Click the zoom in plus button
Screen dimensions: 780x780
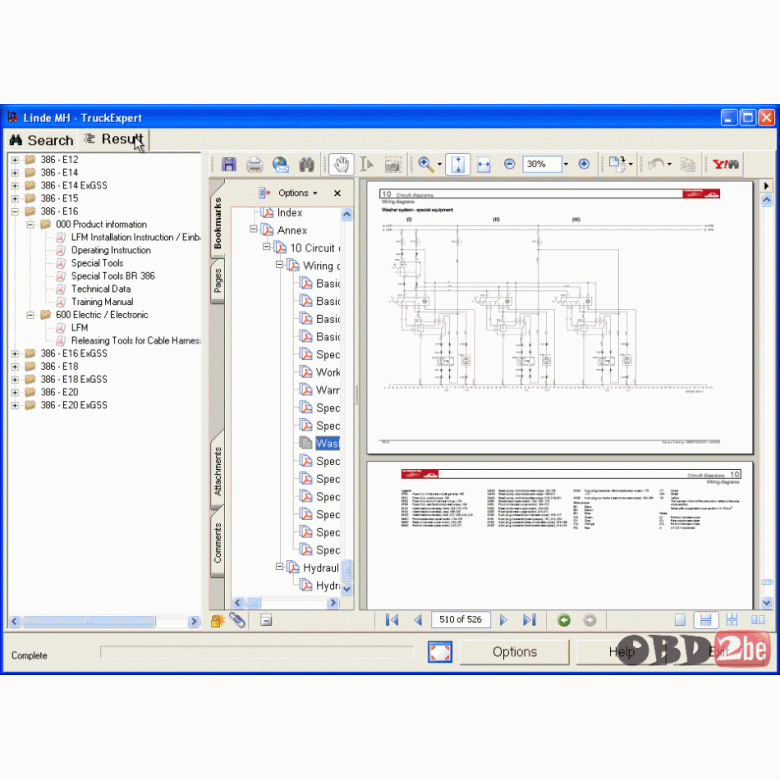(584, 164)
